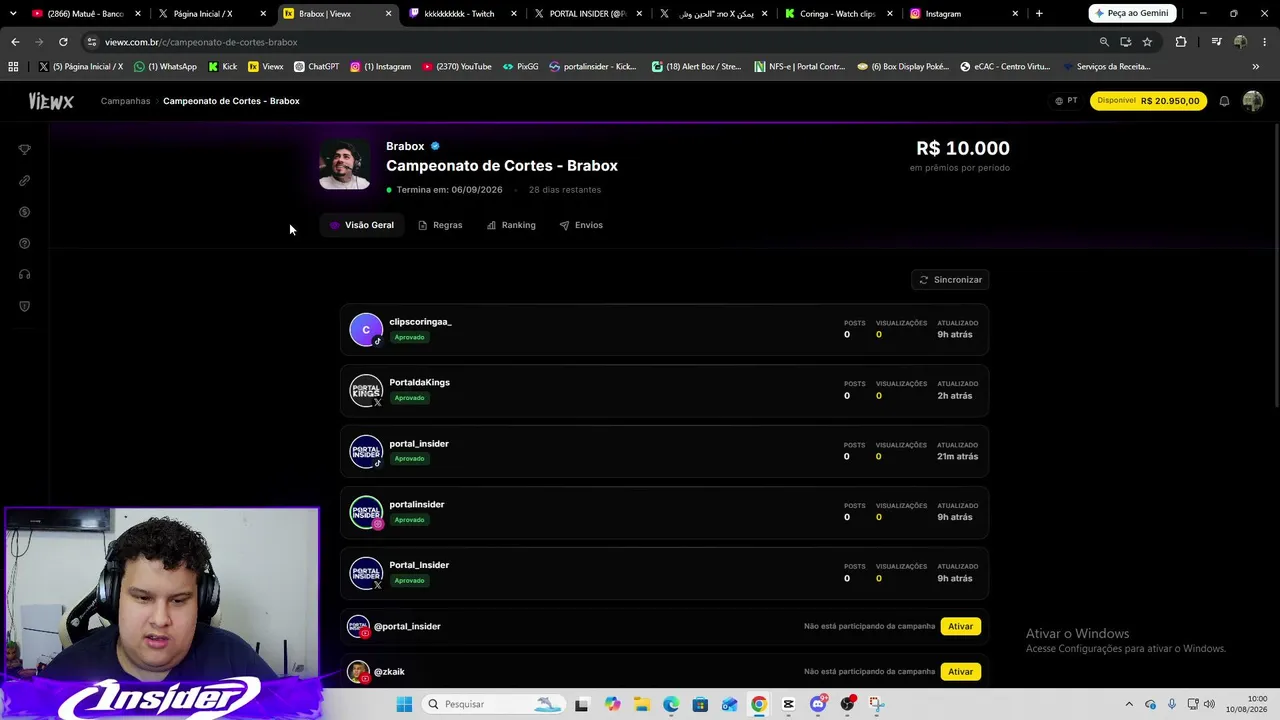The width and height of the screenshot is (1280, 720).
Task: Click the Brabox campaign profile picture
Action: click(x=344, y=164)
